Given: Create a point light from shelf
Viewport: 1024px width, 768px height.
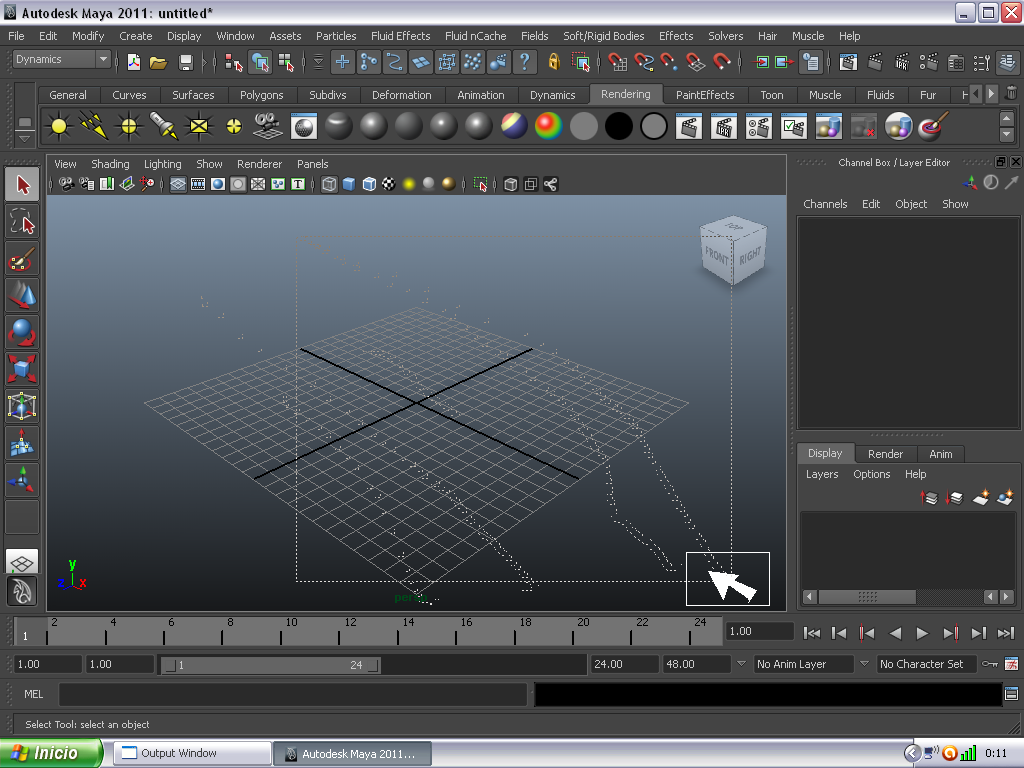Looking at the screenshot, I should pyautogui.click(x=129, y=125).
